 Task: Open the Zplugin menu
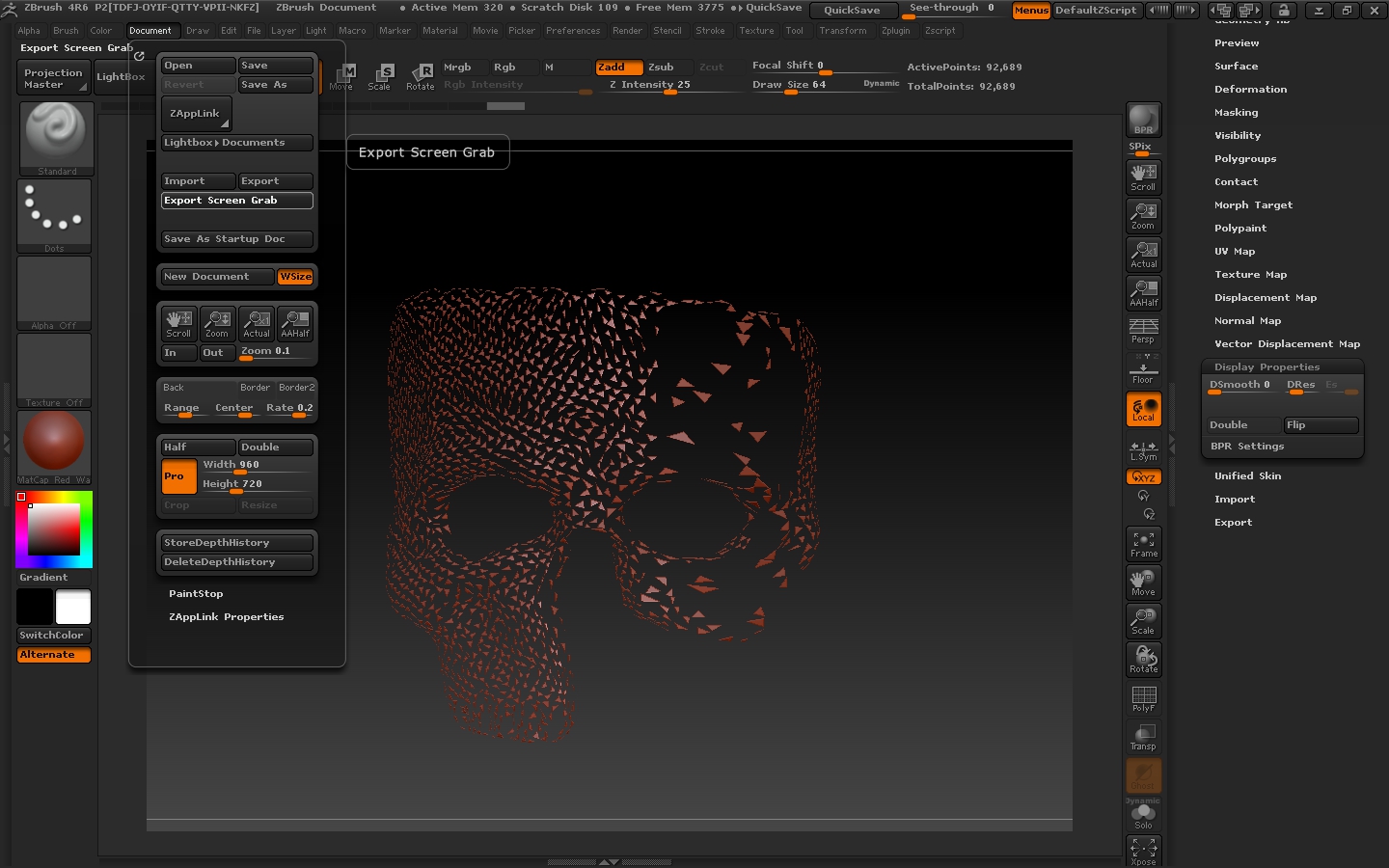895,31
